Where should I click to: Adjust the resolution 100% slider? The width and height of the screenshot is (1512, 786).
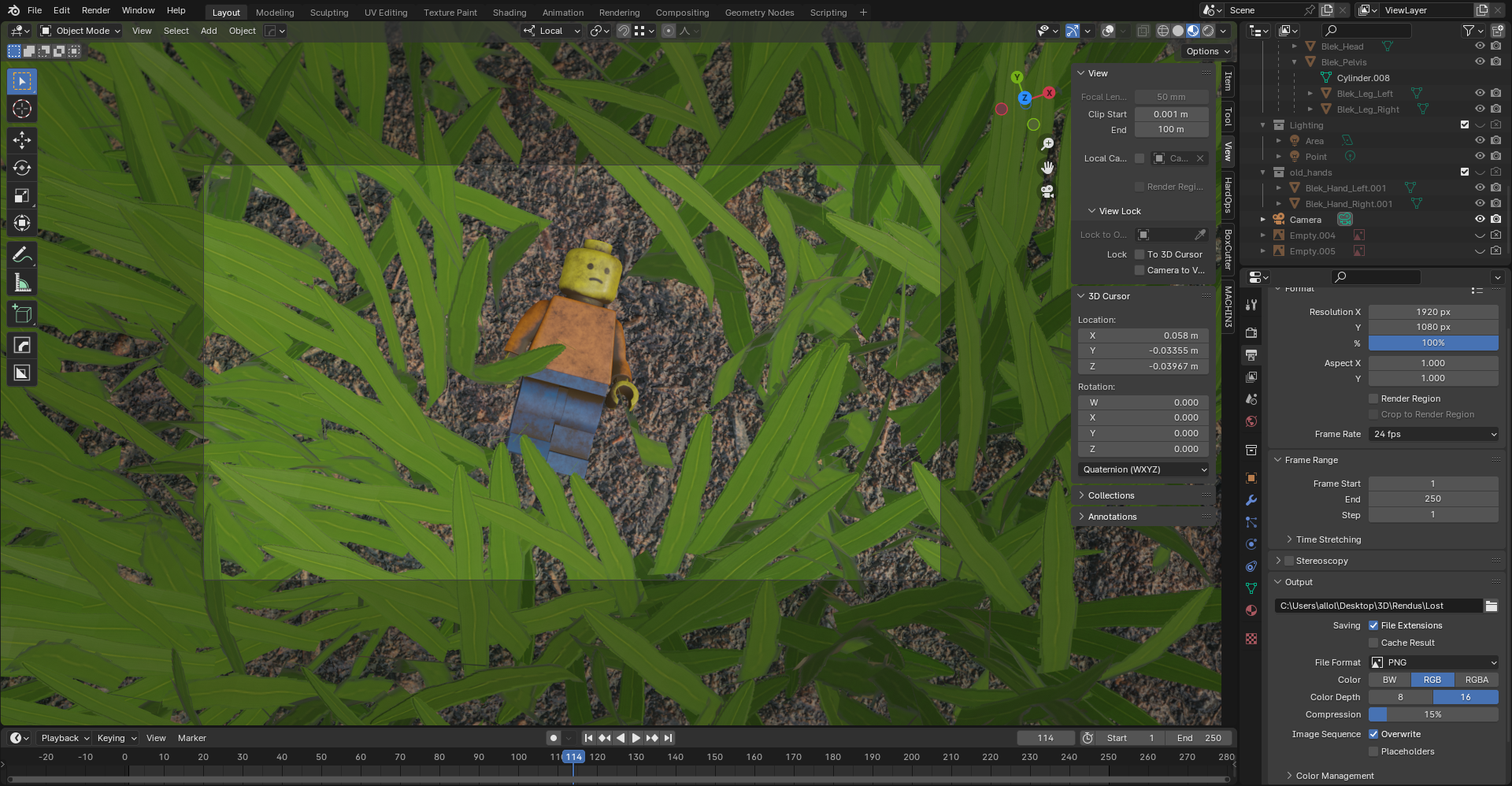pyautogui.click(x=1433, y=343)
